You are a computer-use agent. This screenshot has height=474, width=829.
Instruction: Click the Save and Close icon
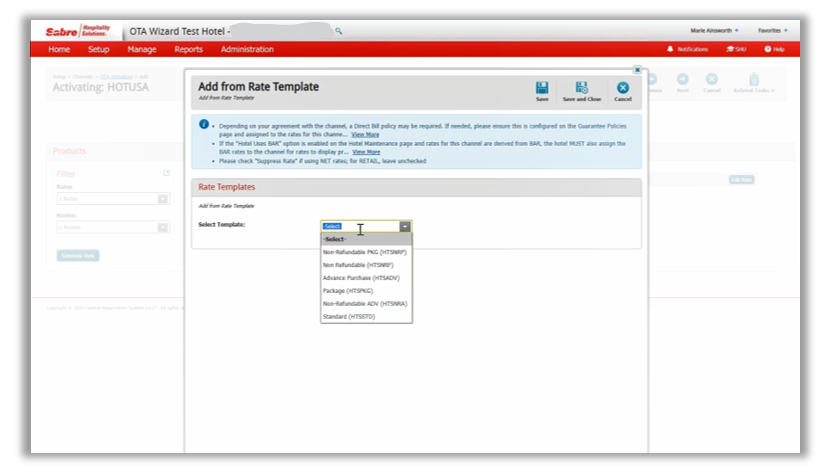[582, 88]
